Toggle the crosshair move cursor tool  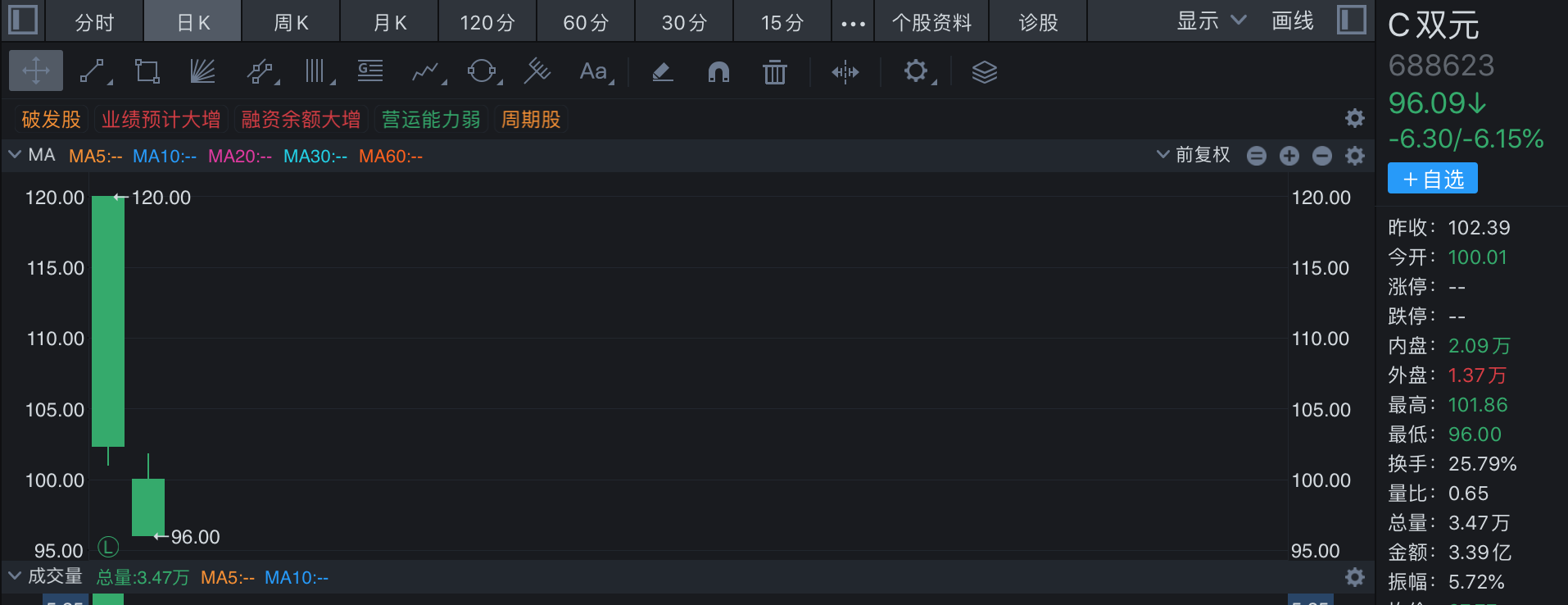point(36,71)
